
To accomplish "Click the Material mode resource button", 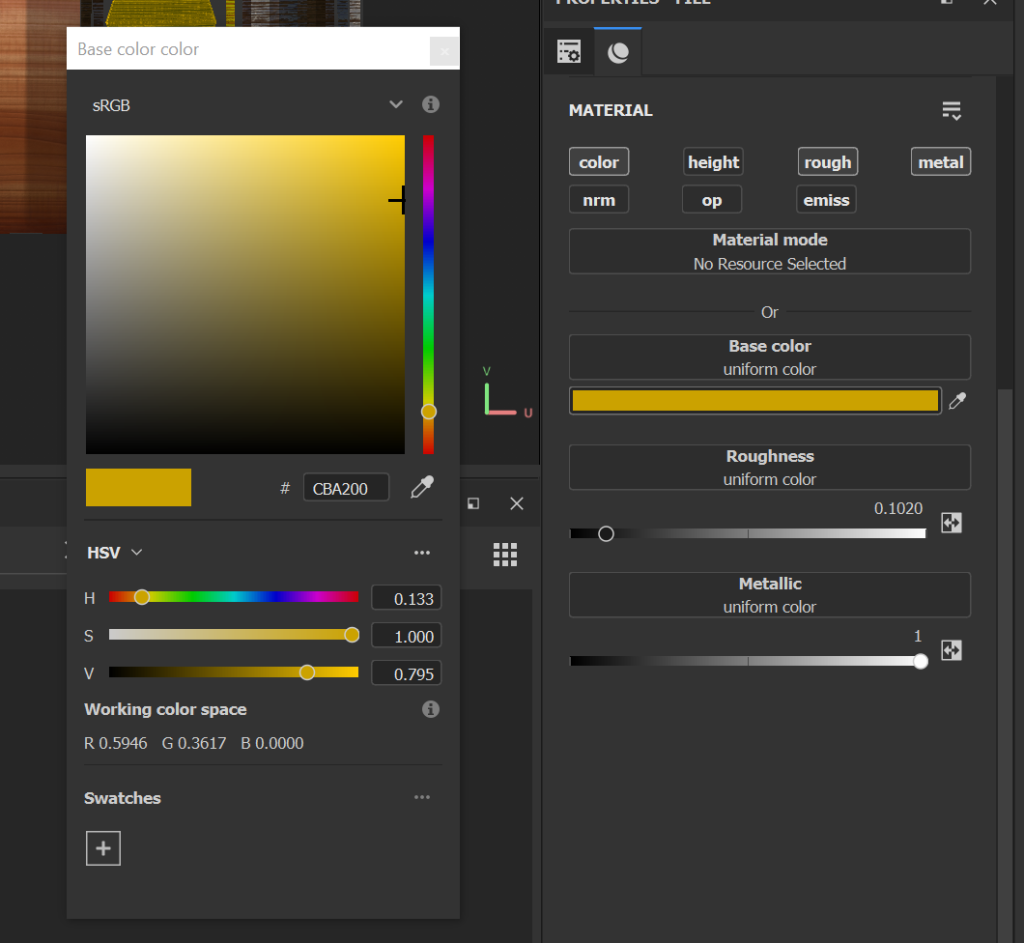I will [x=769, y=252].
